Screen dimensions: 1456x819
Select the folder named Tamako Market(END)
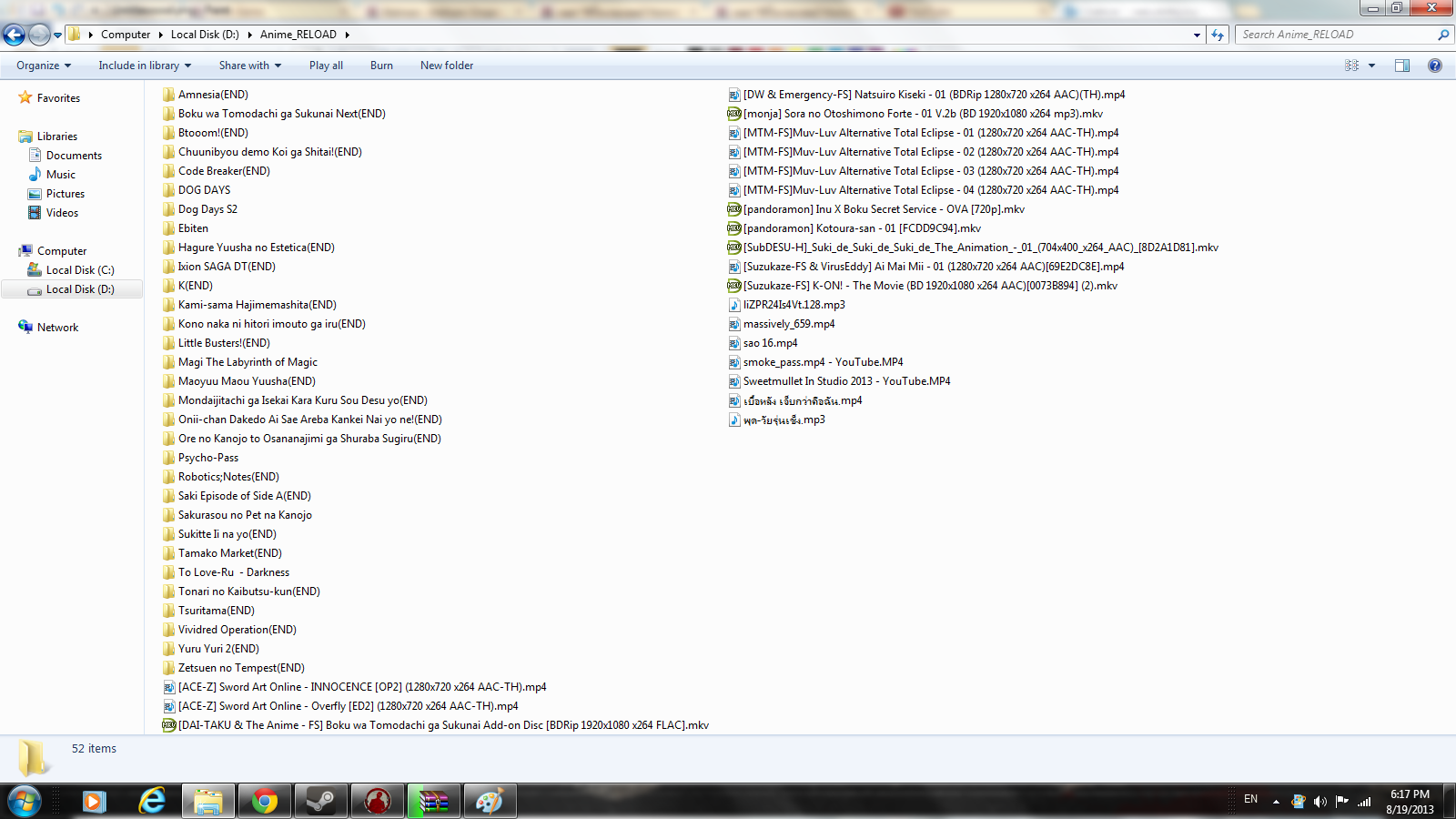pos(230,553)
